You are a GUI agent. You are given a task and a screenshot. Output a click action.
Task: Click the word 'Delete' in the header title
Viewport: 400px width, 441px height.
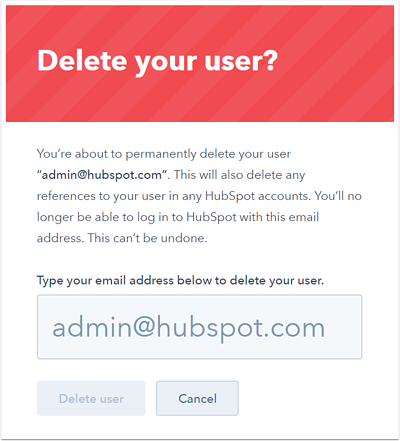pyautogui.click(x=82, y=60)
